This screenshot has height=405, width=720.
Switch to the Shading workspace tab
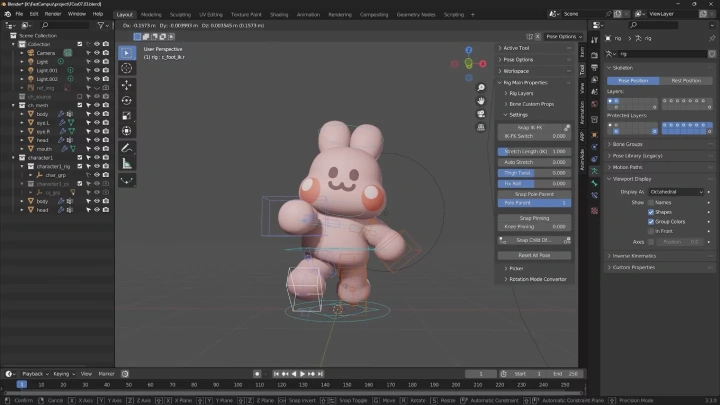point(279,15)
